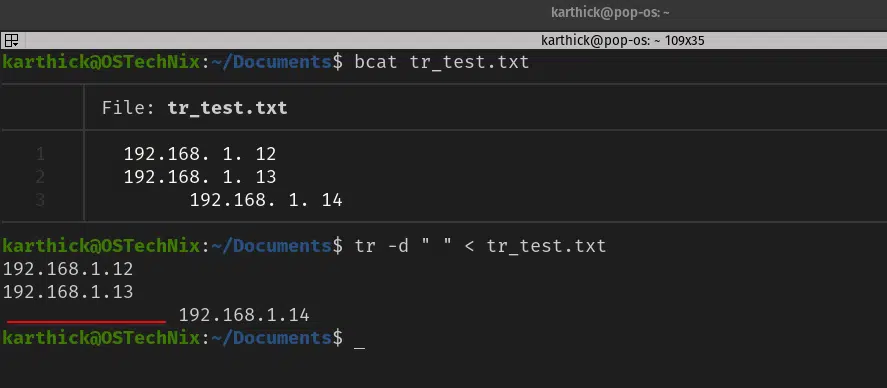This screenshot has height=388, width=887.
Task: Click the spaced address 192.168. 1. 12
Action: click(200, 154)
